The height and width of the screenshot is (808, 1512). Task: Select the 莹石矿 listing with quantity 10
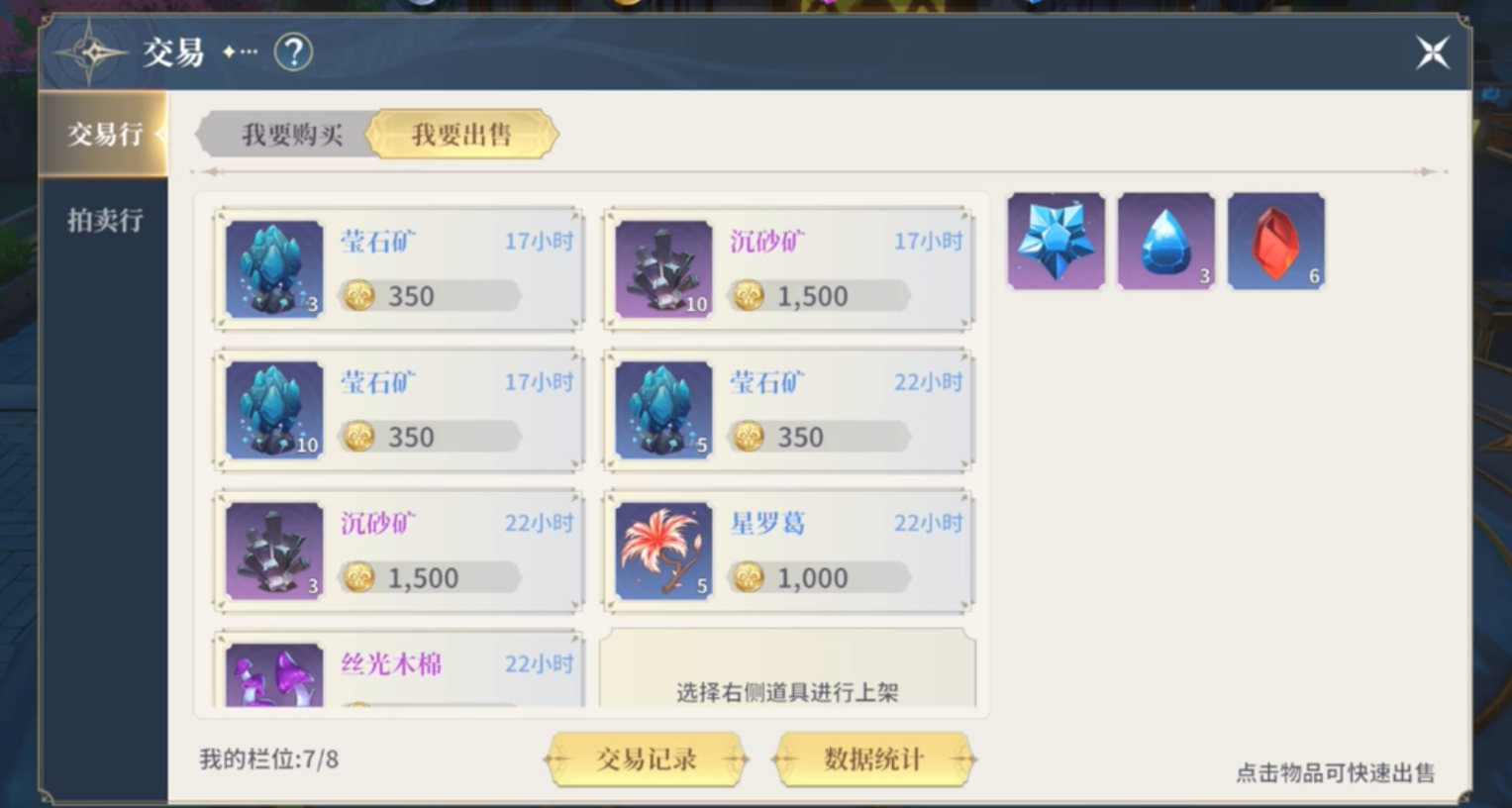pyautogui.click(x=398, y=410)
